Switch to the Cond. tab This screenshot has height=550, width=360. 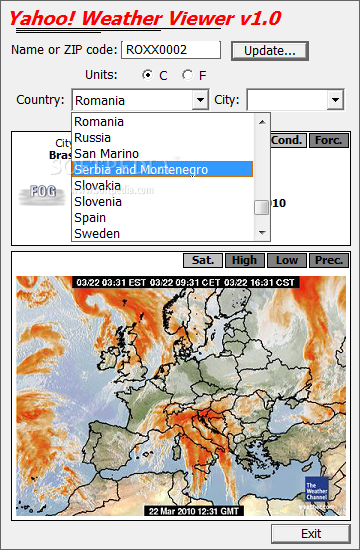coord(287,140)
